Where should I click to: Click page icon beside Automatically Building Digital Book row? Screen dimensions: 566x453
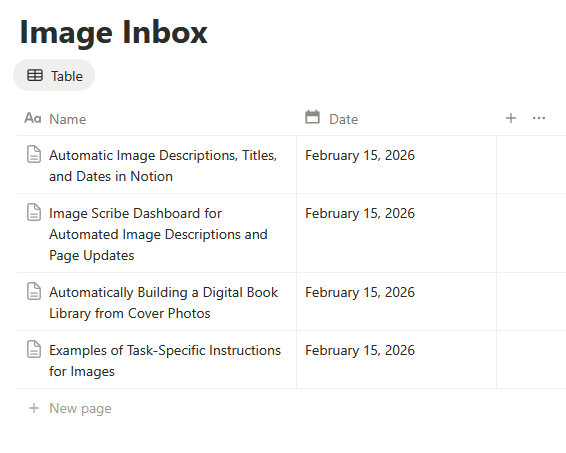tap(34, 291)
